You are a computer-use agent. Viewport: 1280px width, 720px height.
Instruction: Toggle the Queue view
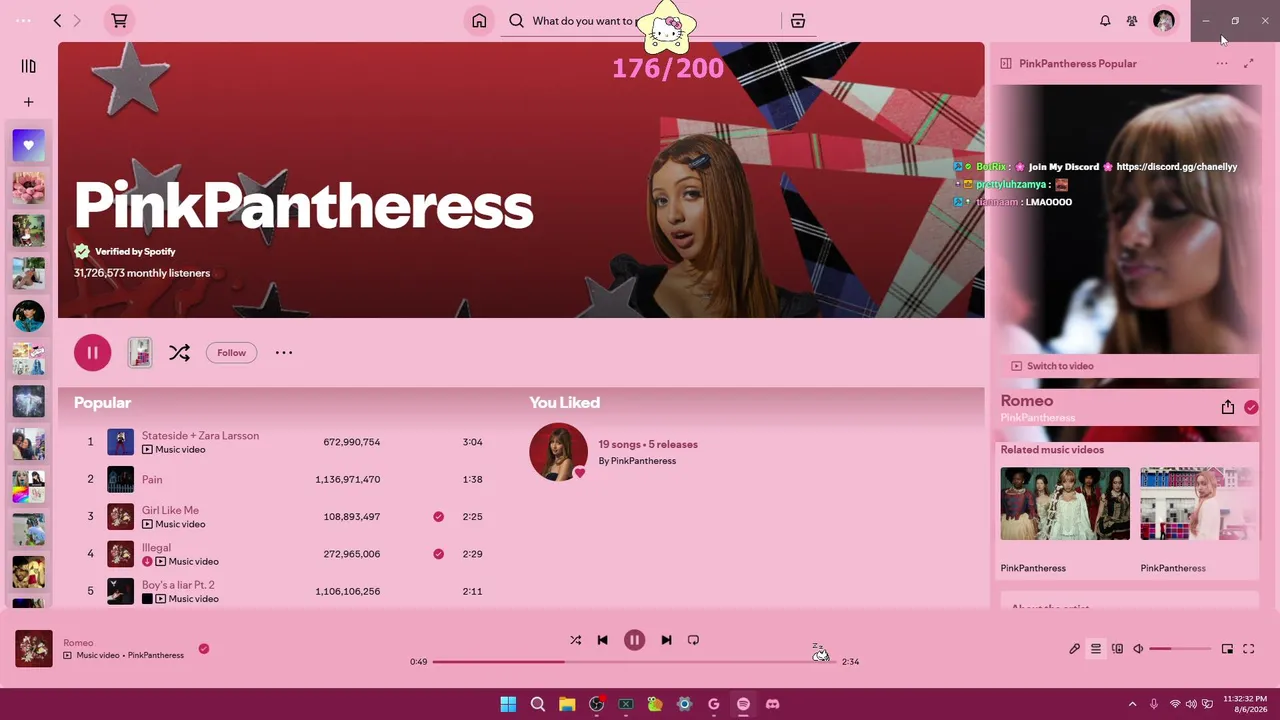(1096, 649)
